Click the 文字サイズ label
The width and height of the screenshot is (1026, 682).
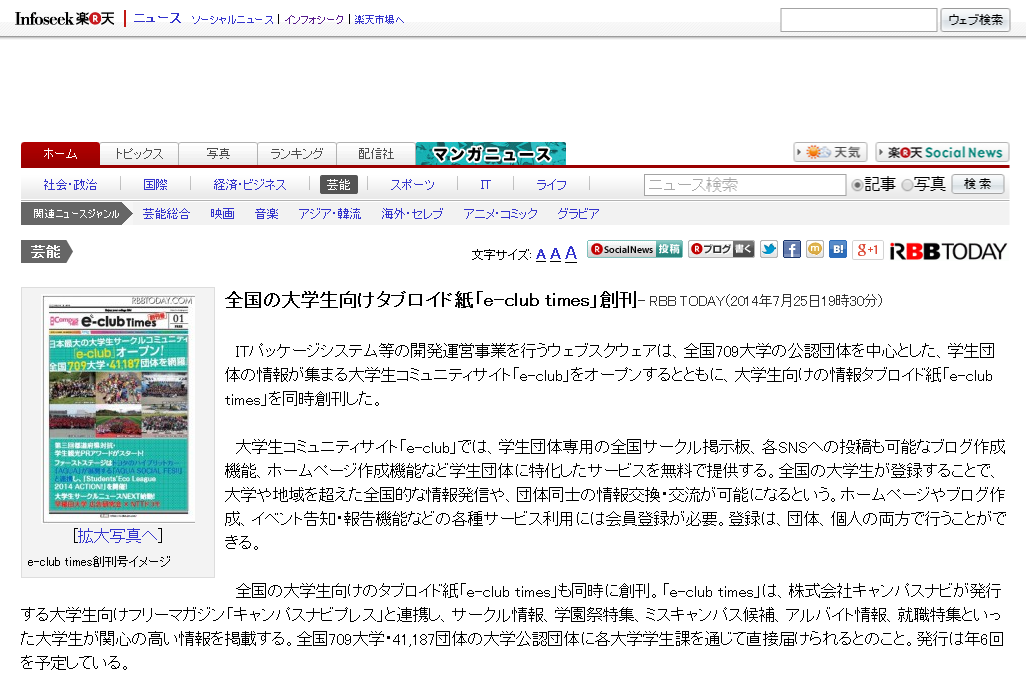pyautogui.click(x=501, y=255)
